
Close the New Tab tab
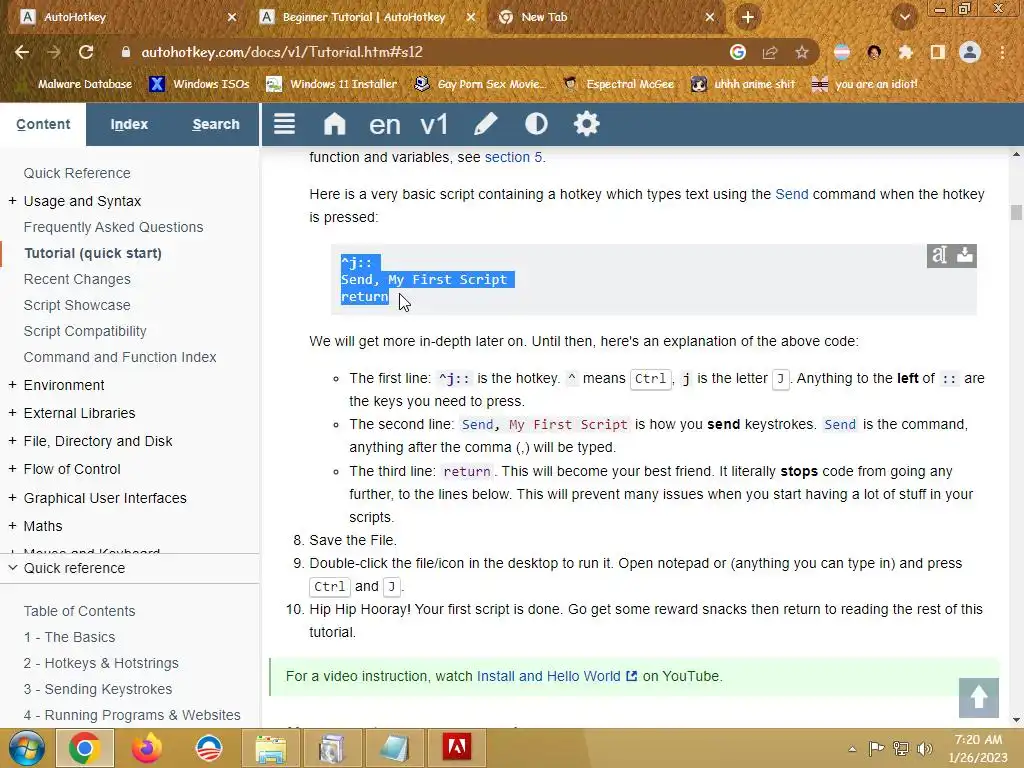710,17
